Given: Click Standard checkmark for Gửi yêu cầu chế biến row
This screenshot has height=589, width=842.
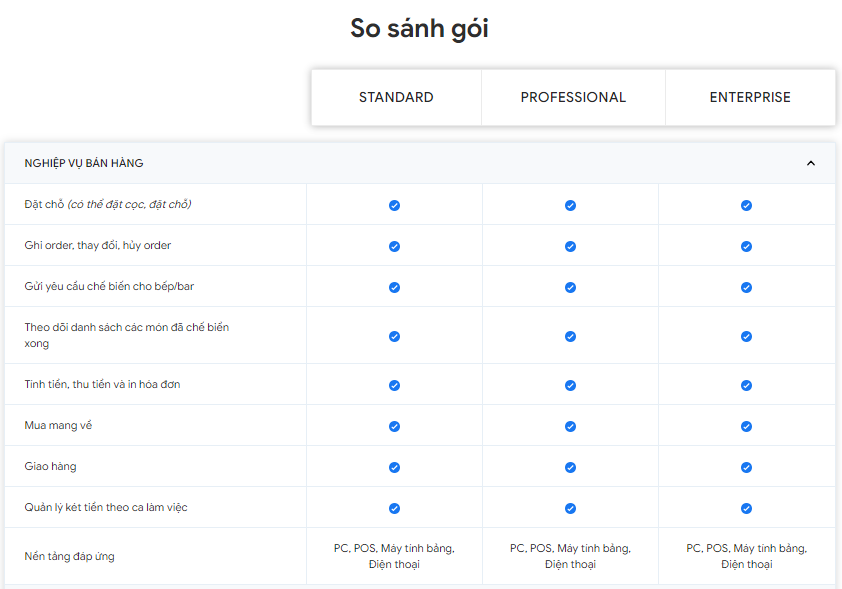Looking at the screenshot, I should pyautogui.click(x=394, y=287).
